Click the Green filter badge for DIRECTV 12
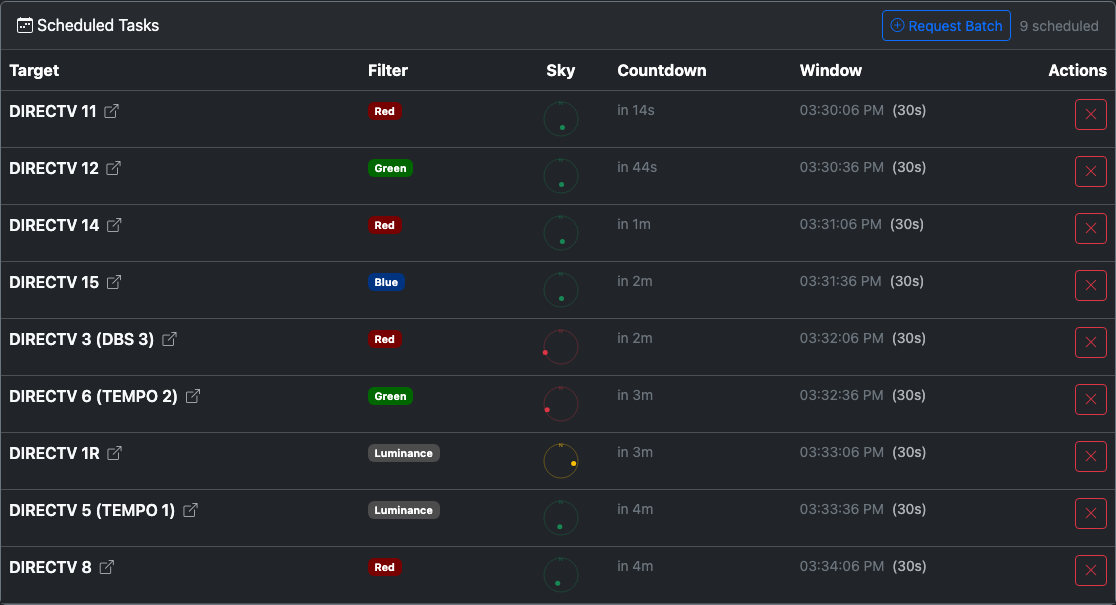Screen dimensions: 1116x605 (390, 168)
